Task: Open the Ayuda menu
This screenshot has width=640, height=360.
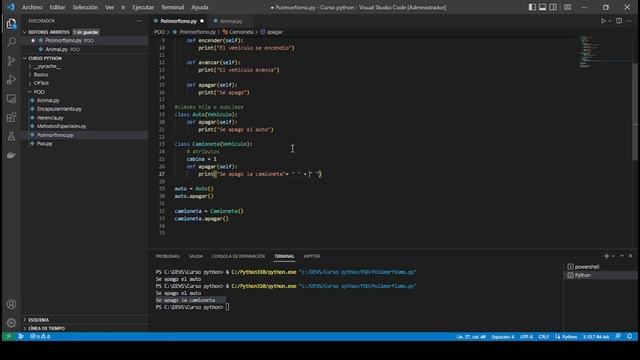Action: [200, 7]
